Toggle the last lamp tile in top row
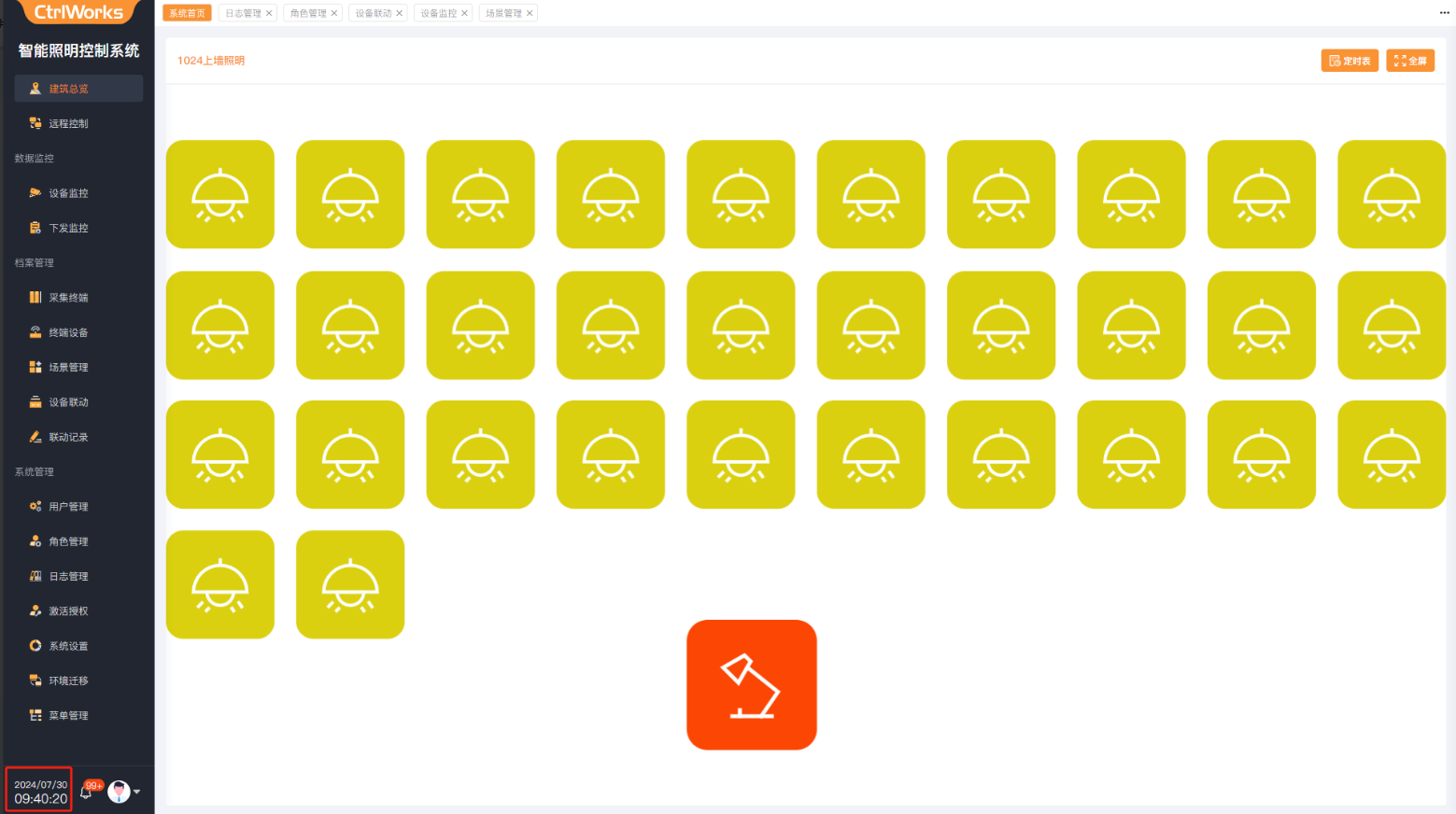This screenshot has width=1456, height=814. pyautogui.click(x=1392, y=194)
